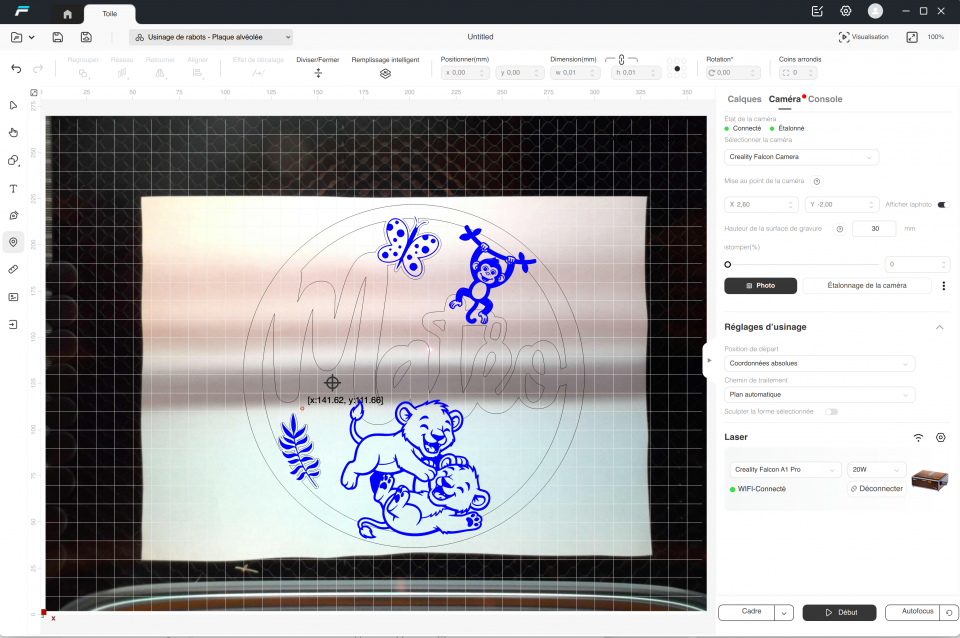Toggle the dimension aspect ratio lock

pos(621,60)
